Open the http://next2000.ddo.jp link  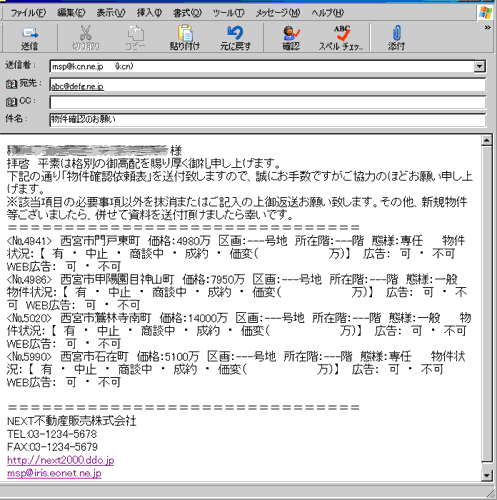click(61, 460)
